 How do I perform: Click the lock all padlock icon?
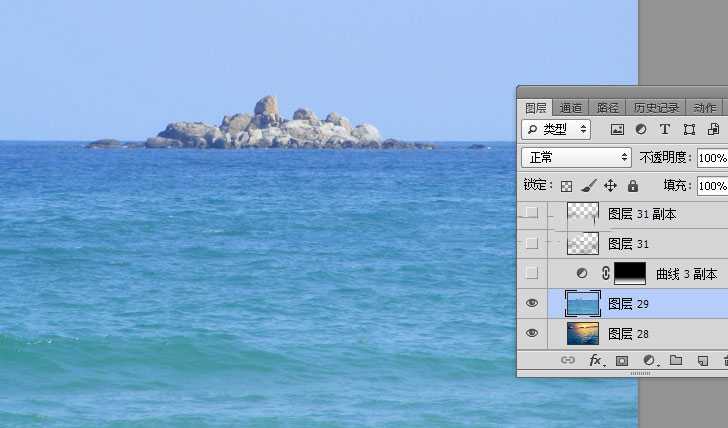(x=632, y=186)
